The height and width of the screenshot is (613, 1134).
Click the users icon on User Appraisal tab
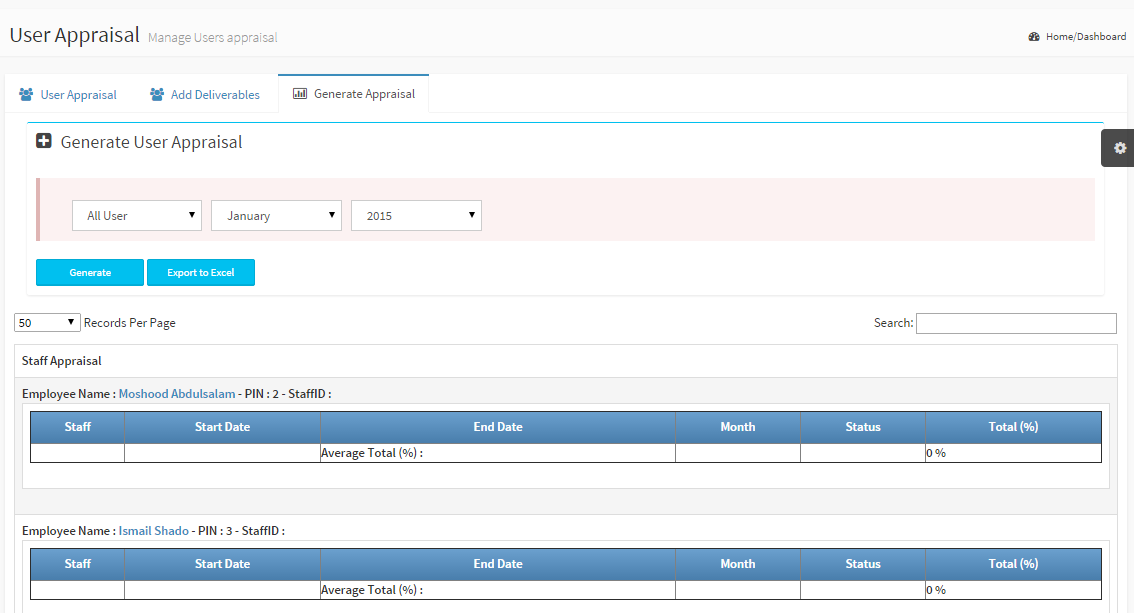[x=26, y=95]
